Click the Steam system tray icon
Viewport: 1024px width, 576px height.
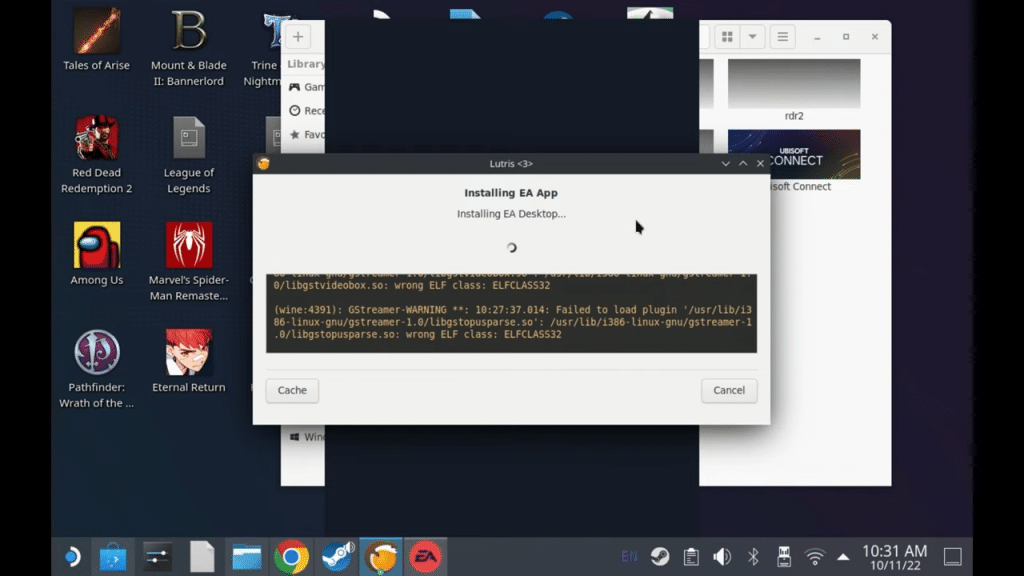click(x=660, y=556)
